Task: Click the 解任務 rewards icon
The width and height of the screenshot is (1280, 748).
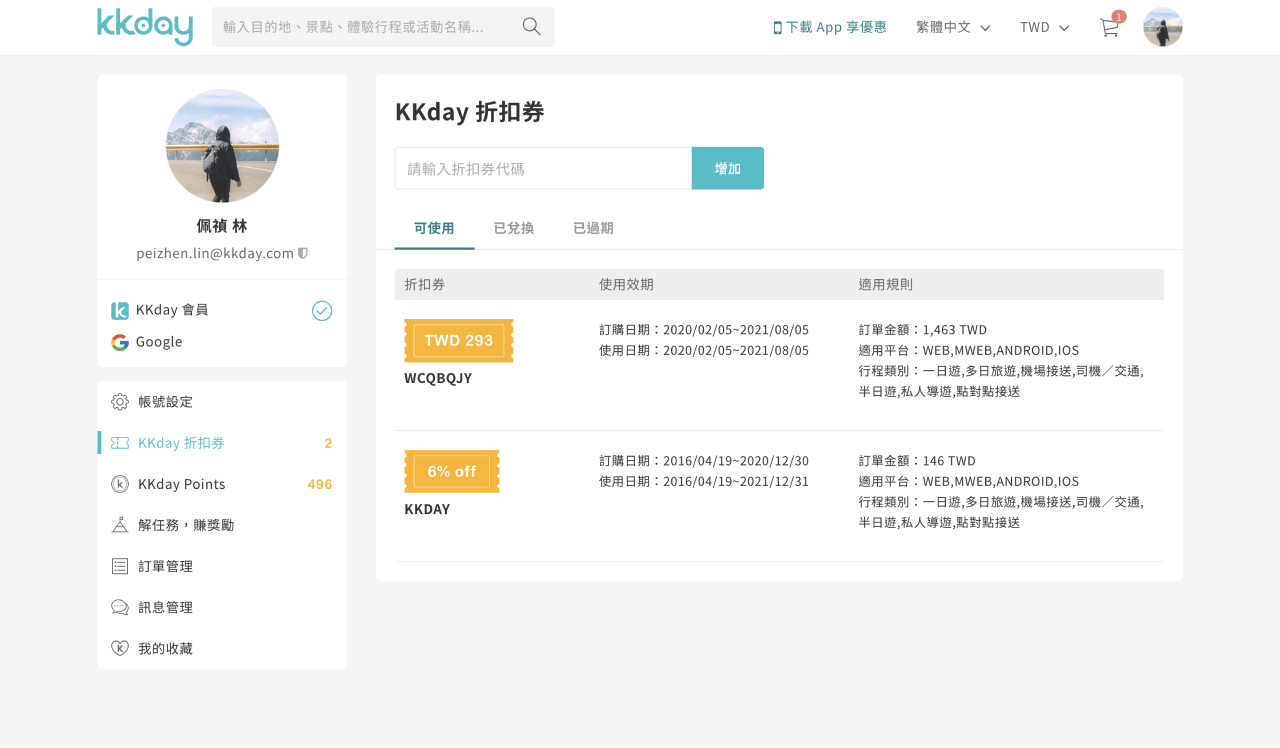Action: coord(120,525)
